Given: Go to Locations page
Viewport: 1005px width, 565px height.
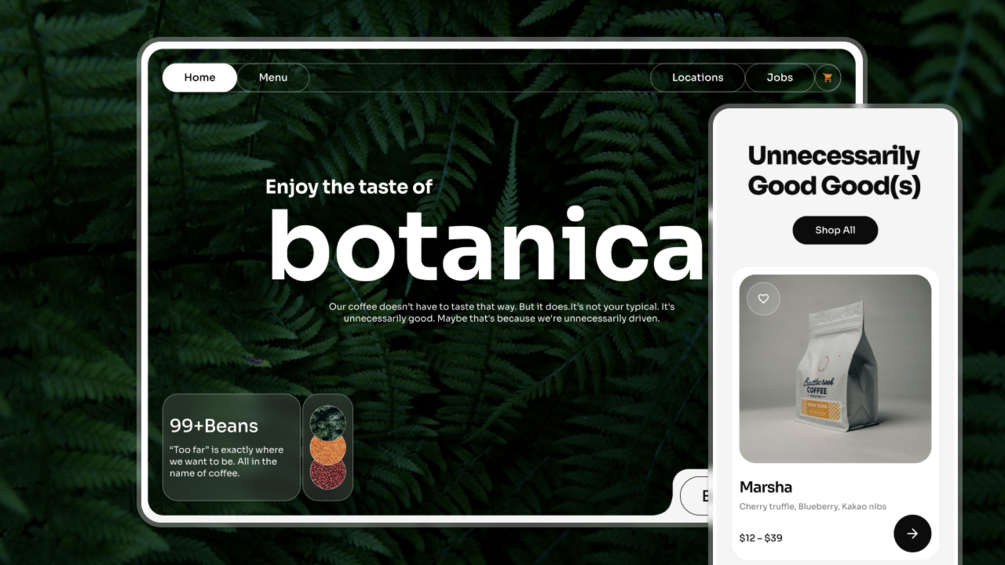Looking at the screenshot, I should (697, 78).
